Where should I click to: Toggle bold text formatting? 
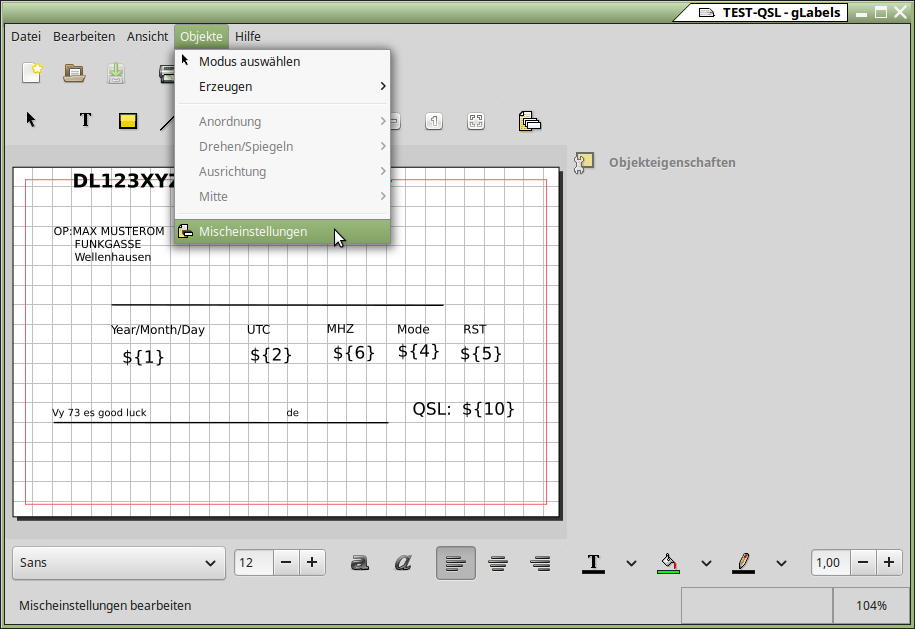[x=360, y=563]
